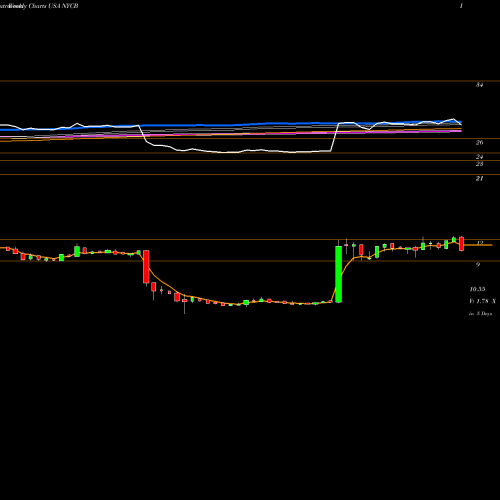The height and width of the screenshot is (500, 500).
Task: Click the price label 23
Action: coord(479,164)
